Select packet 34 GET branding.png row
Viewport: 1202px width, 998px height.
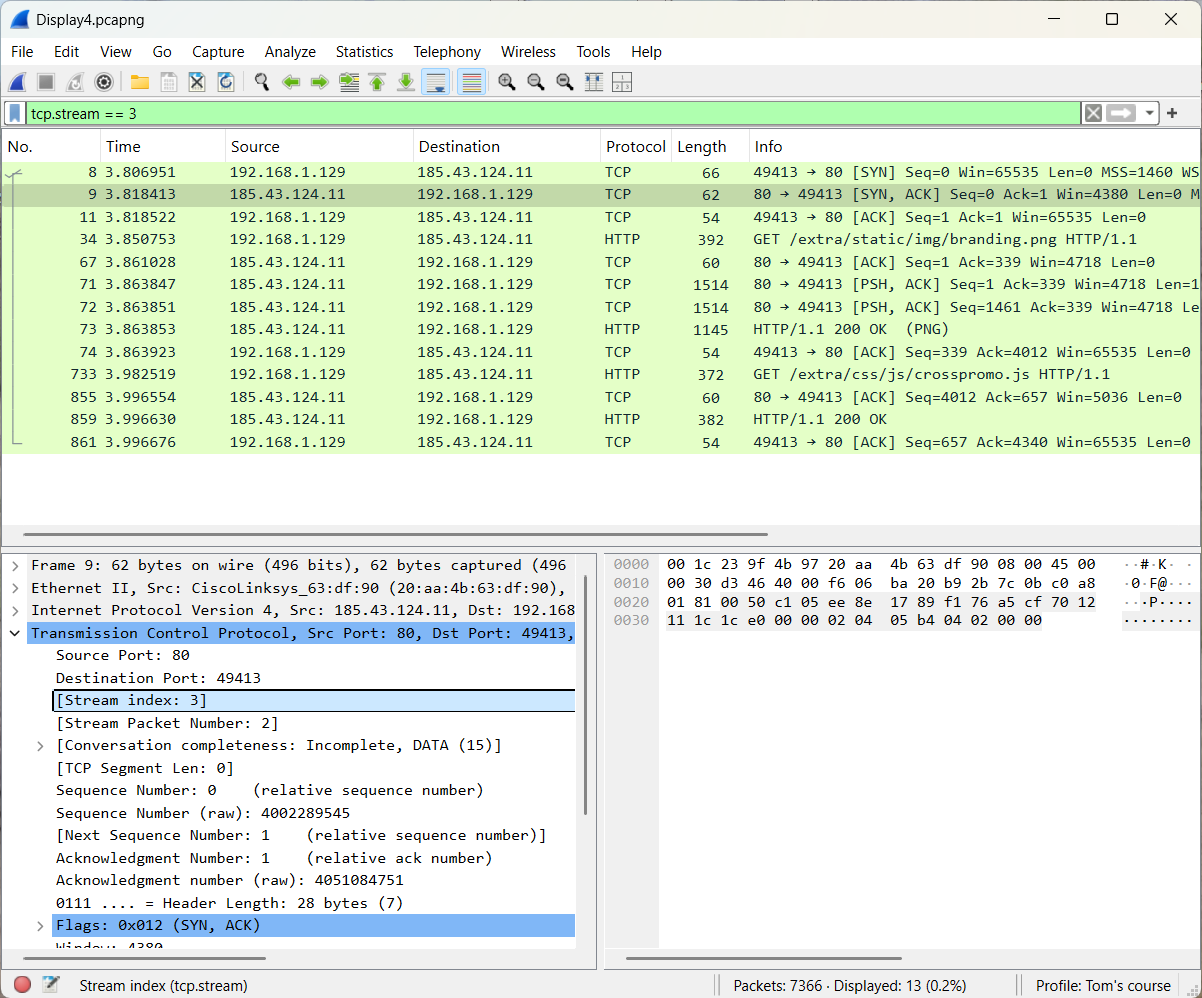click(601, 239)
